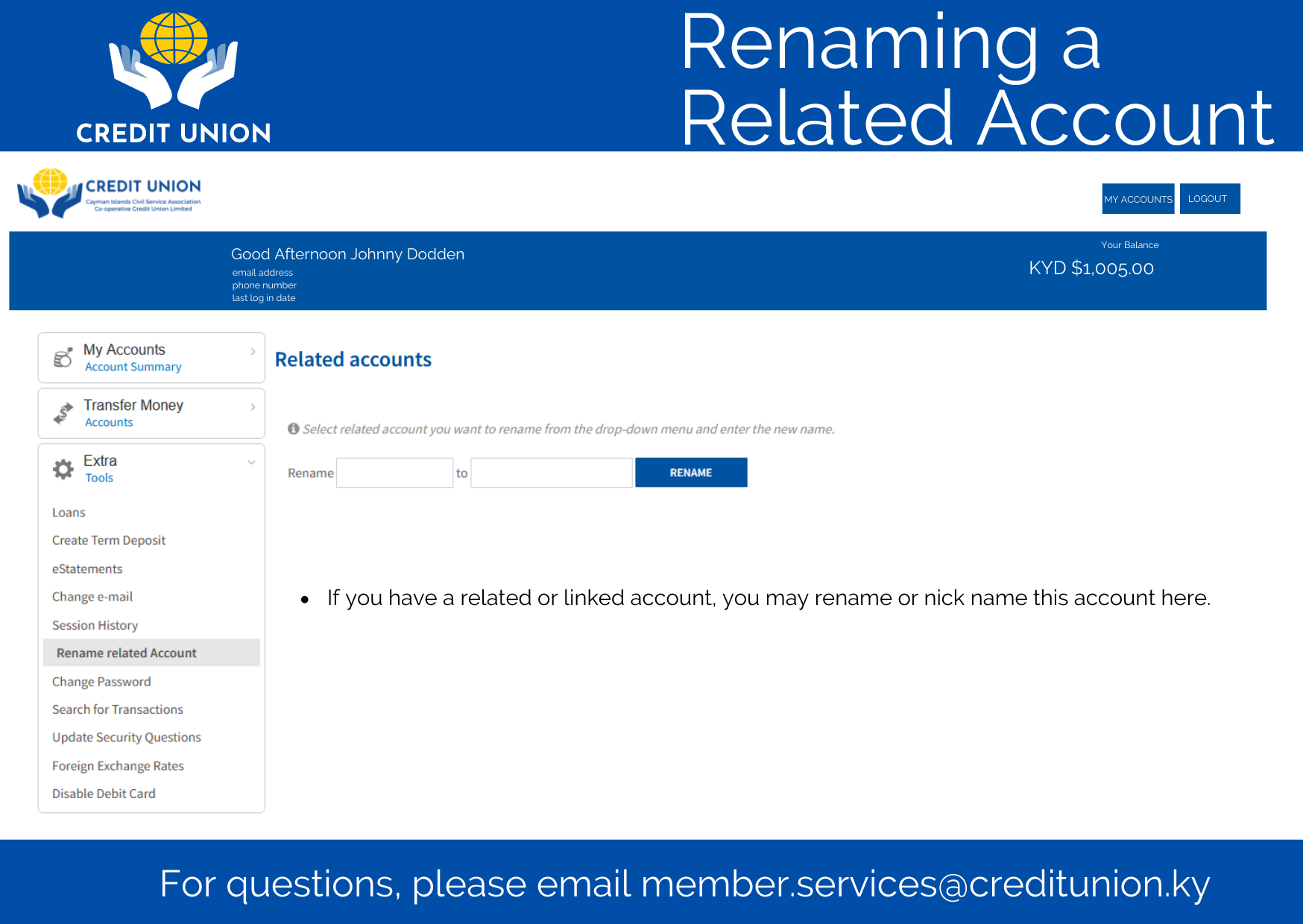This screenshot has width=1303, height=924.
Task: Open the related account dropdown after Rename
Action: (395, 472)
